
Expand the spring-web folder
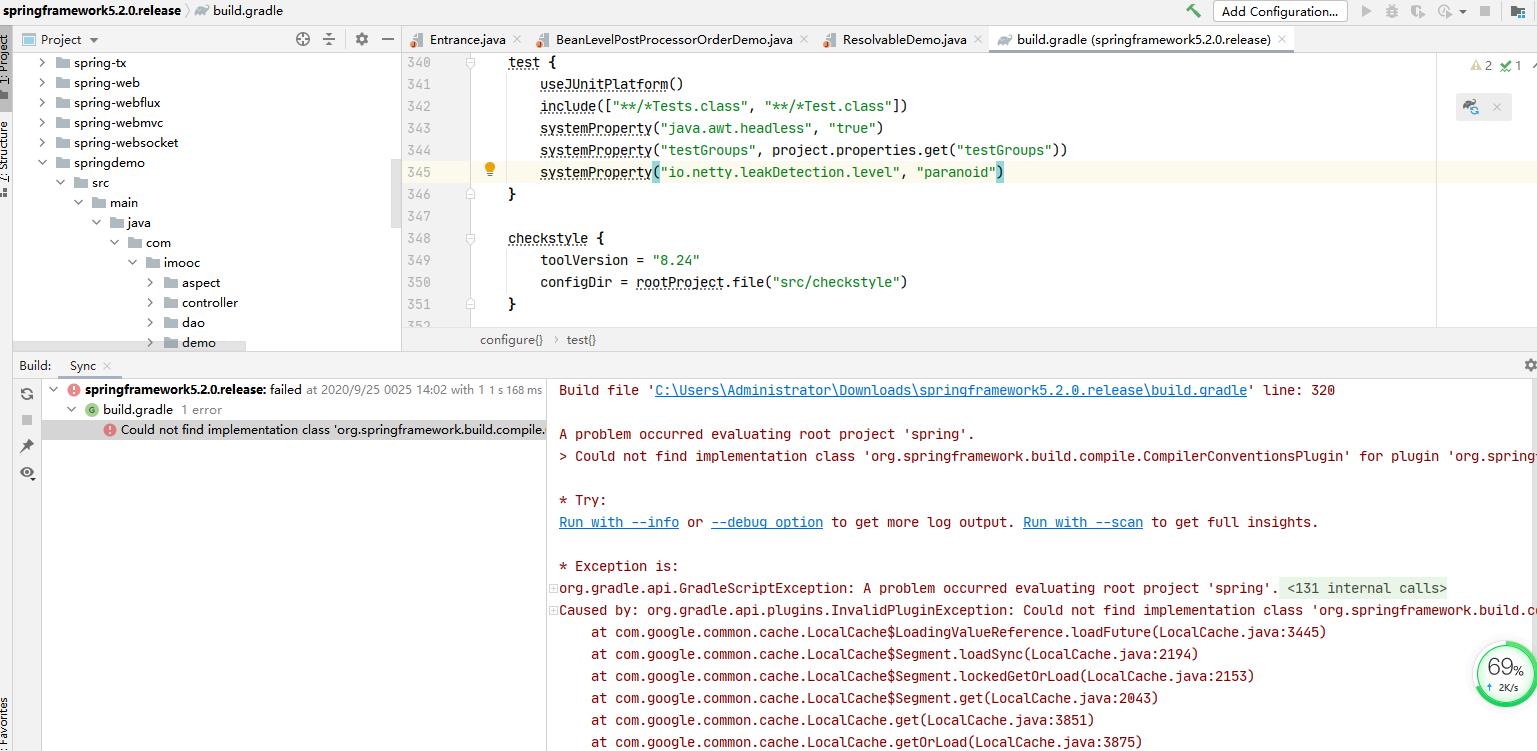tap(42, 82)
